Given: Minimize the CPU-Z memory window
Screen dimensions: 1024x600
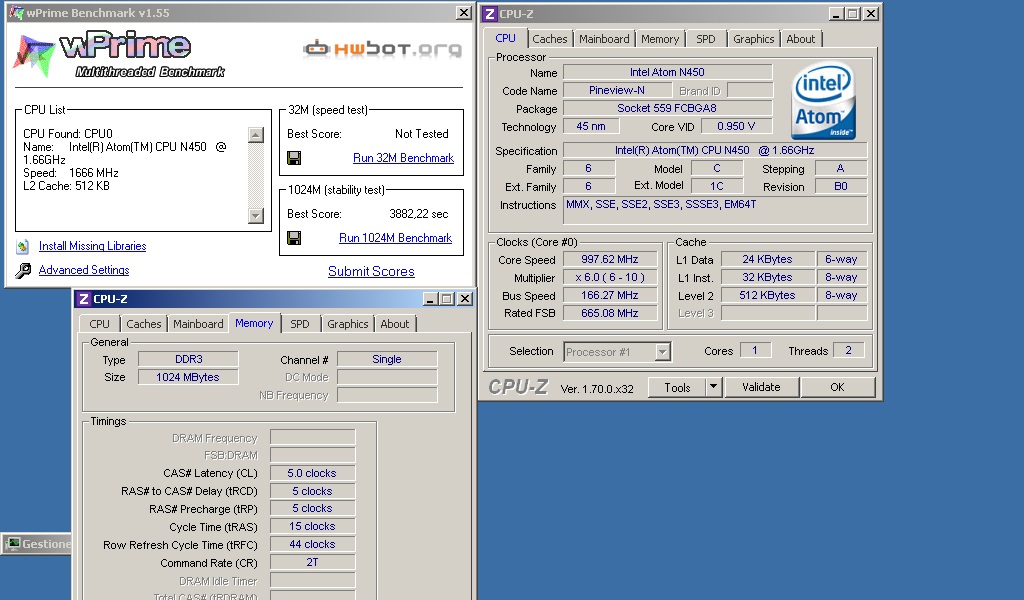Looking at the screenshot, I should tap(430, 299).
